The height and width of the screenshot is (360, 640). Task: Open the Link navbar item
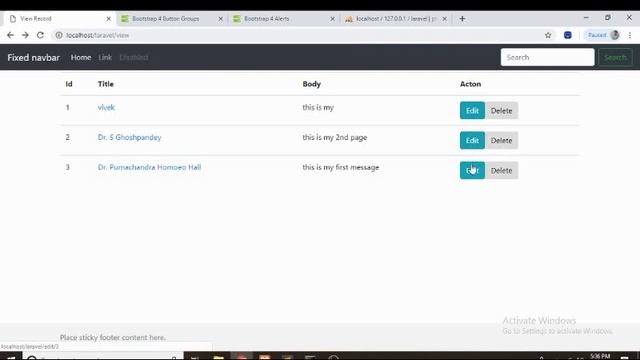tap(105, 58)
